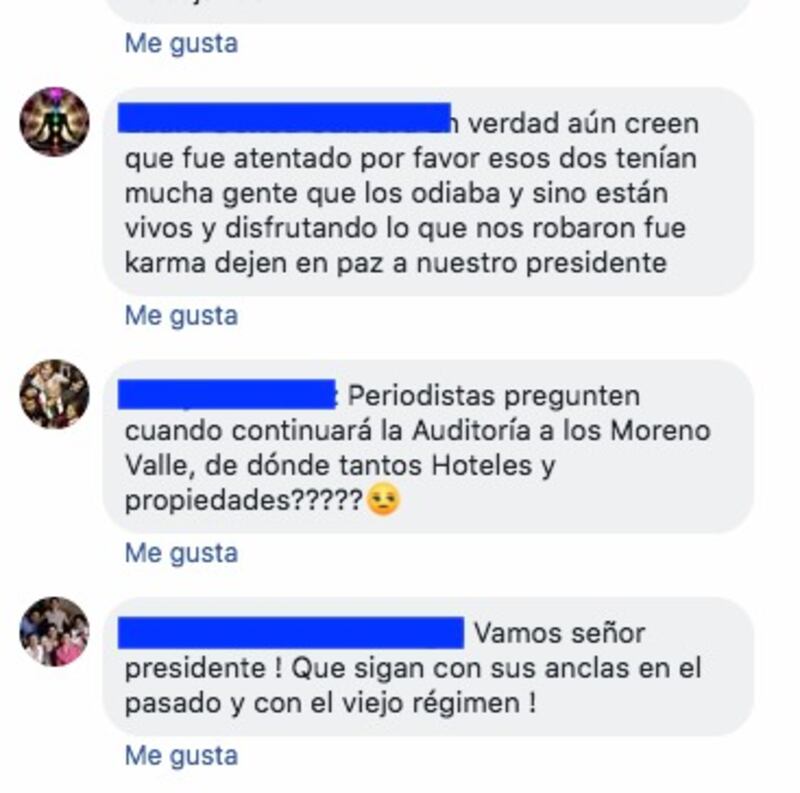Click the pensive emoji after propiedades

tap(384, 500)
